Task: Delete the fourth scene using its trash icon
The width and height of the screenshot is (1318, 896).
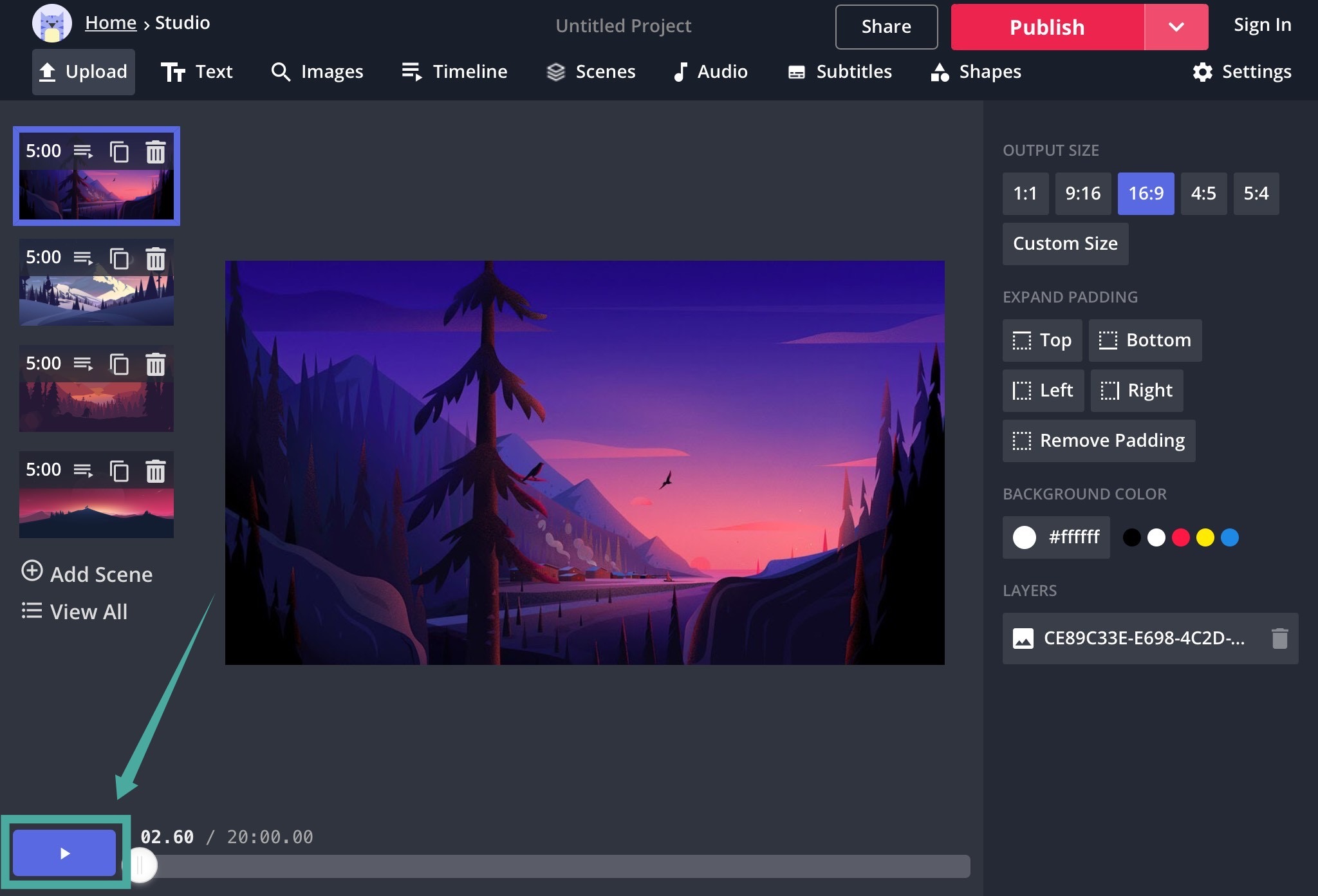Action: pyautogui.click(x=156, y=471)
